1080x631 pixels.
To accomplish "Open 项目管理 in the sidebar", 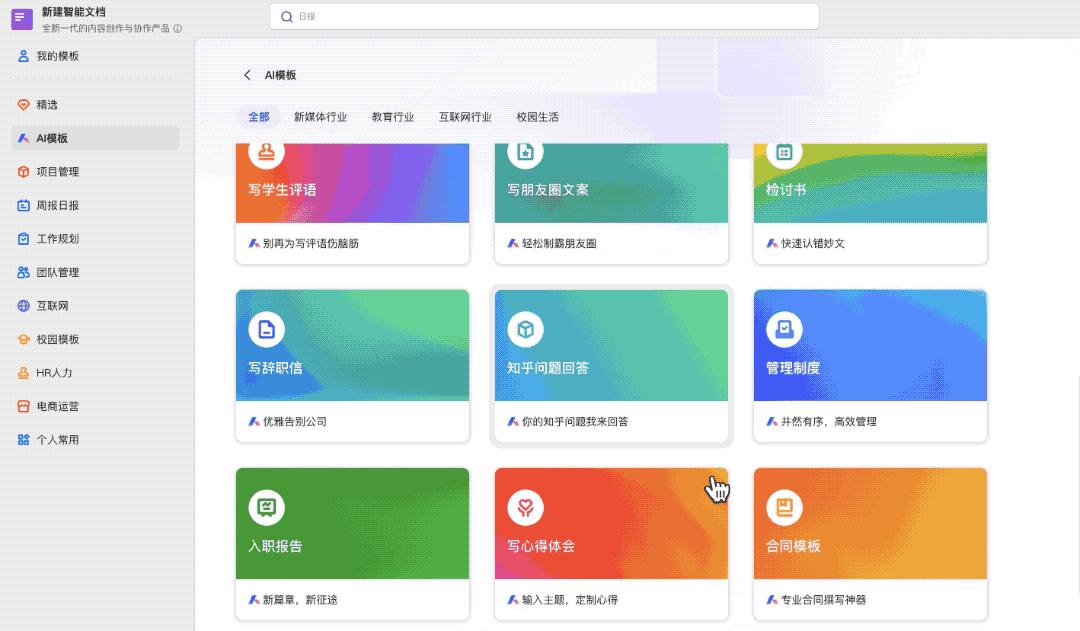I will [95, 172].
